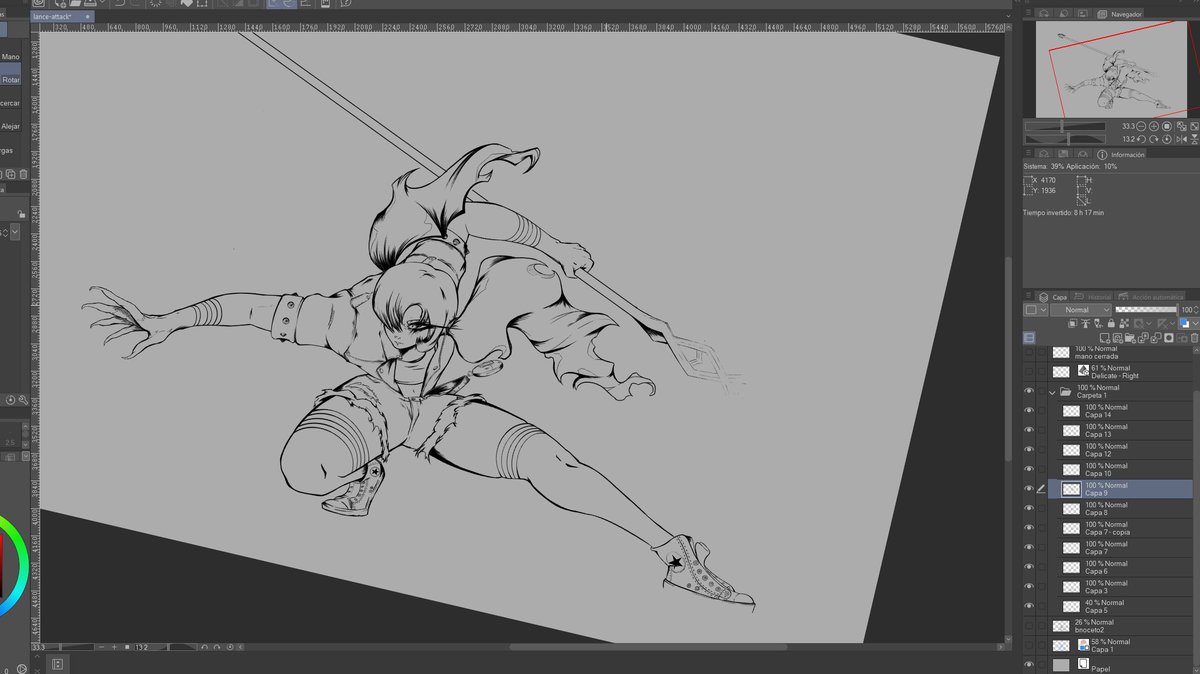Hide layer Capa 5
This screenshot has height=674, width=1200.
pyautogui.click(x=1029, y=606)
